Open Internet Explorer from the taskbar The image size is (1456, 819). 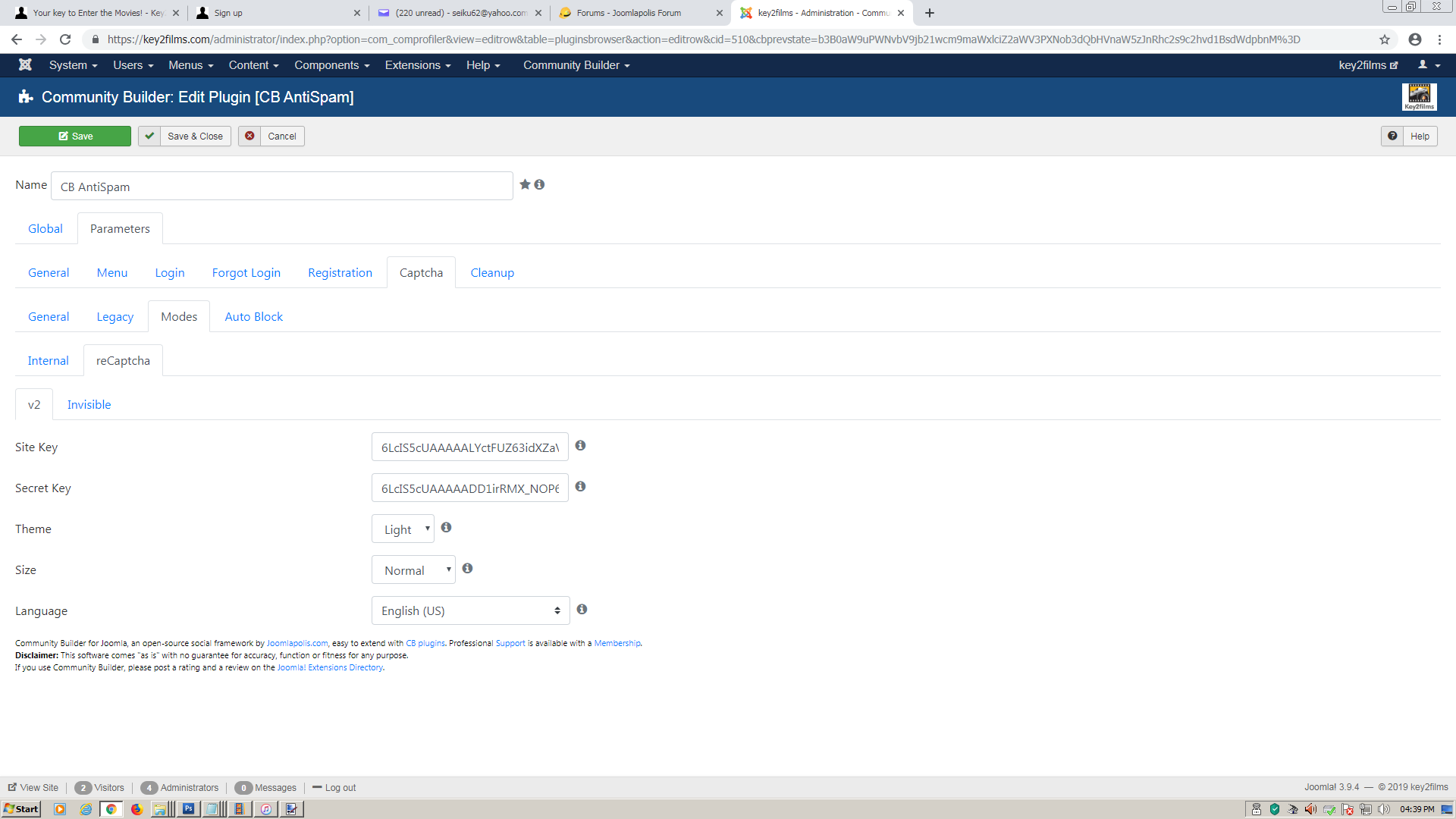tap(86, 809)
